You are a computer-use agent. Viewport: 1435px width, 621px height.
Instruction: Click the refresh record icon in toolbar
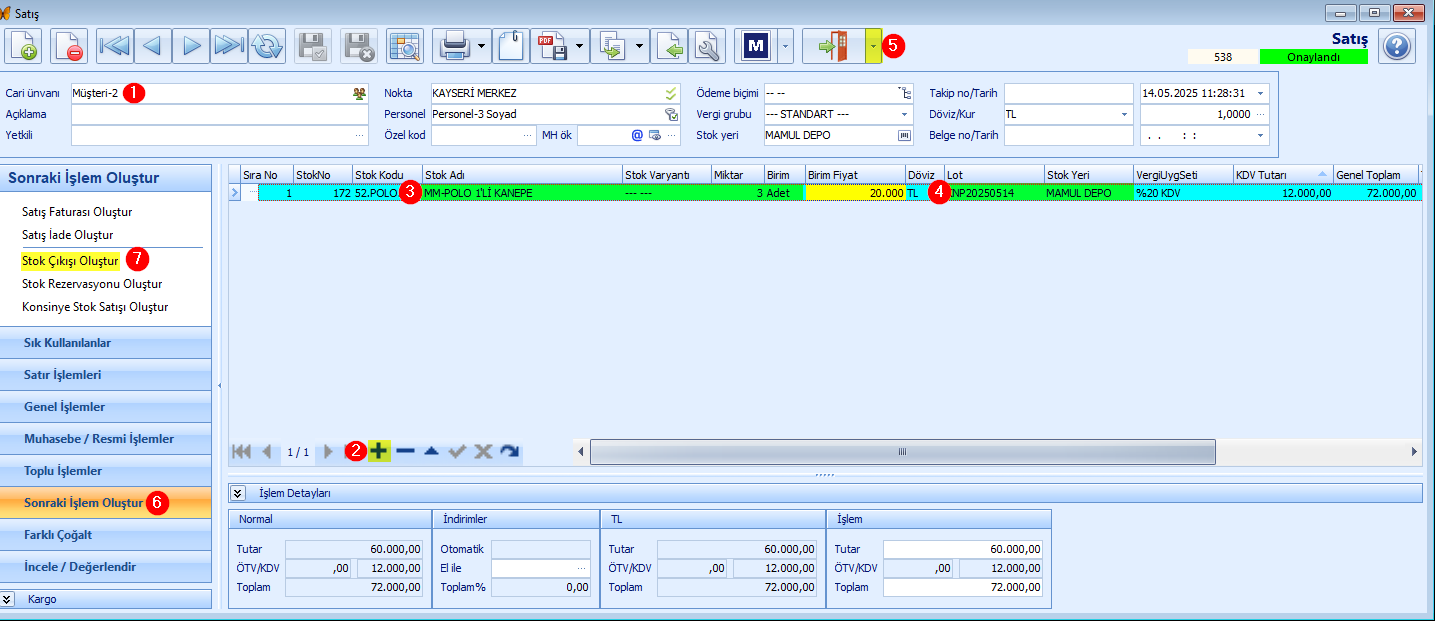pos(267,46)
